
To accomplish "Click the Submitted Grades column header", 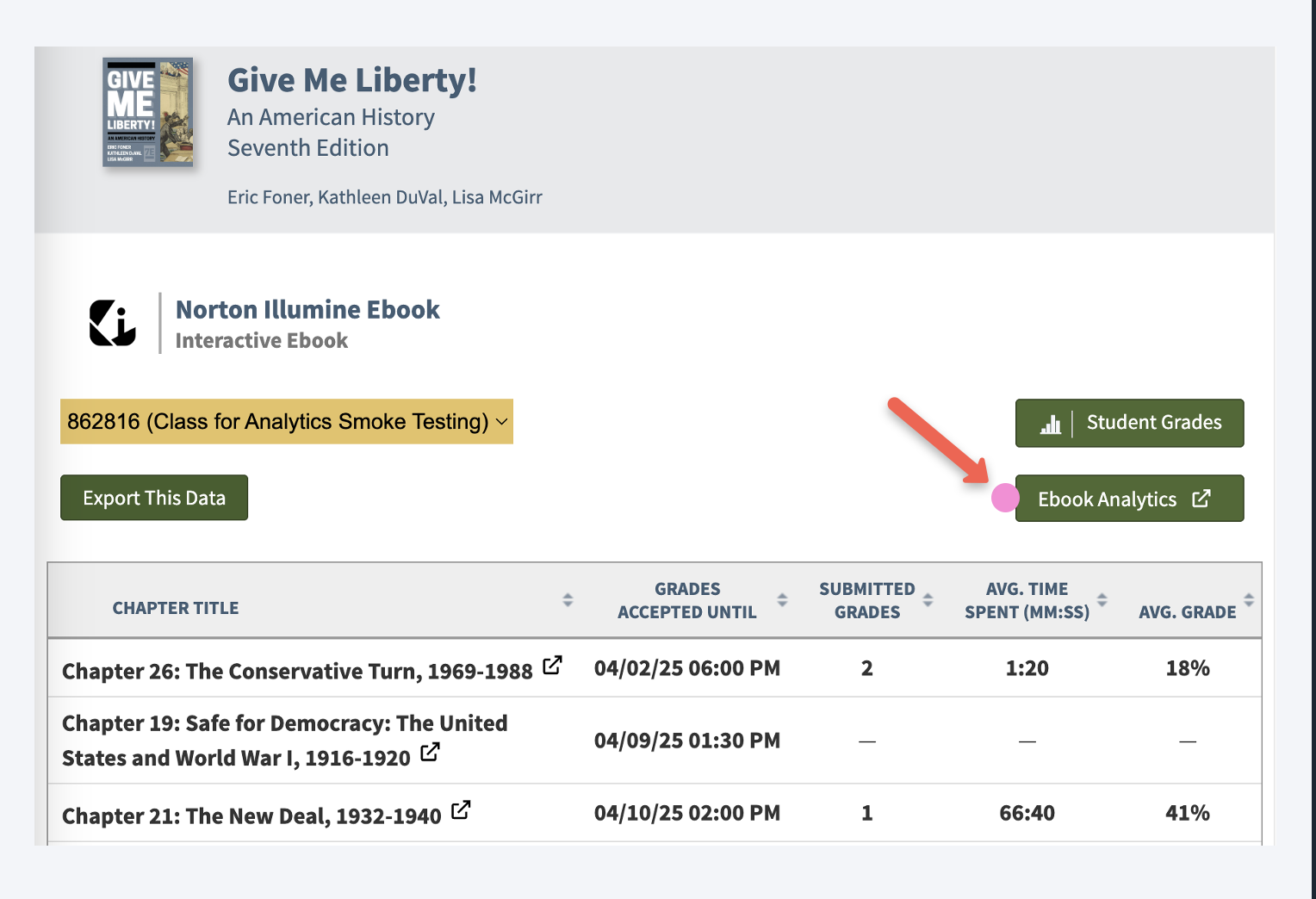I will click(x=867, y=600).
